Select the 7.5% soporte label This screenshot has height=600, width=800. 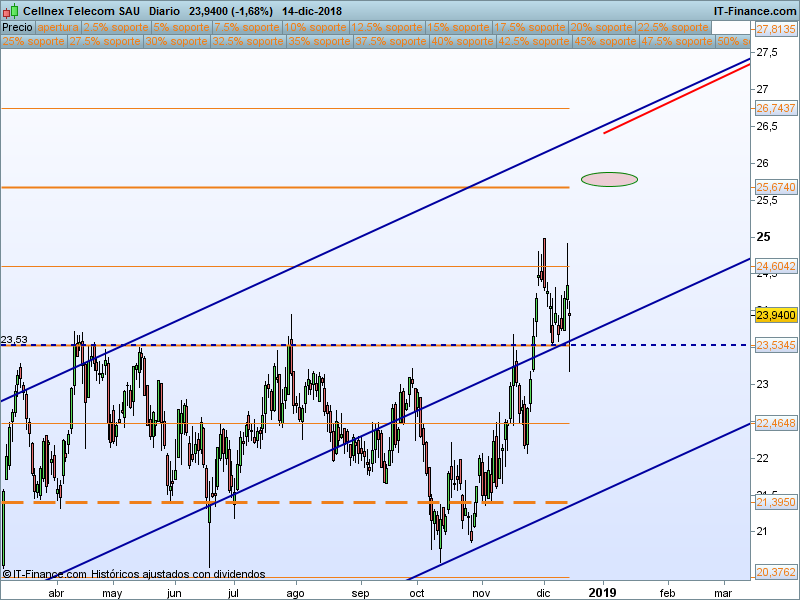pos(247,27)
